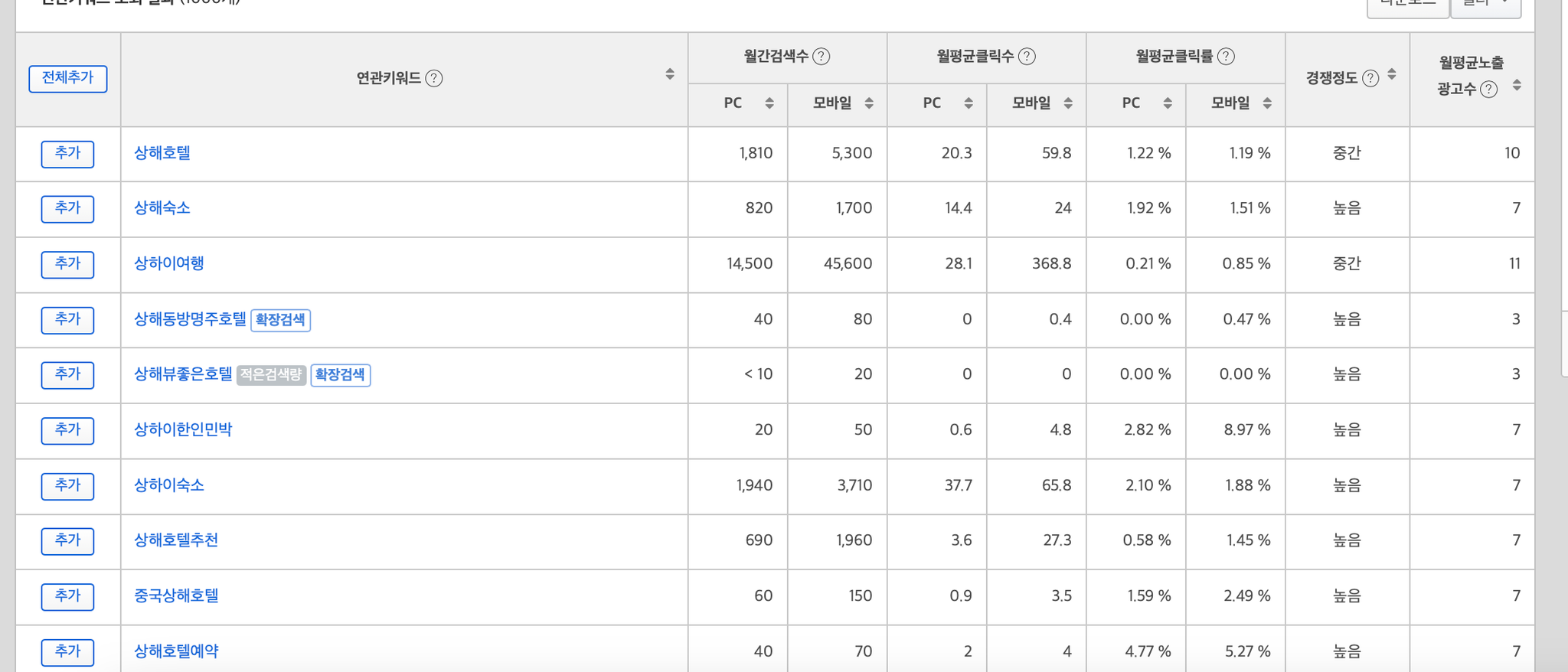Sort by 연관키워드 column arrows

pos(670,74)
